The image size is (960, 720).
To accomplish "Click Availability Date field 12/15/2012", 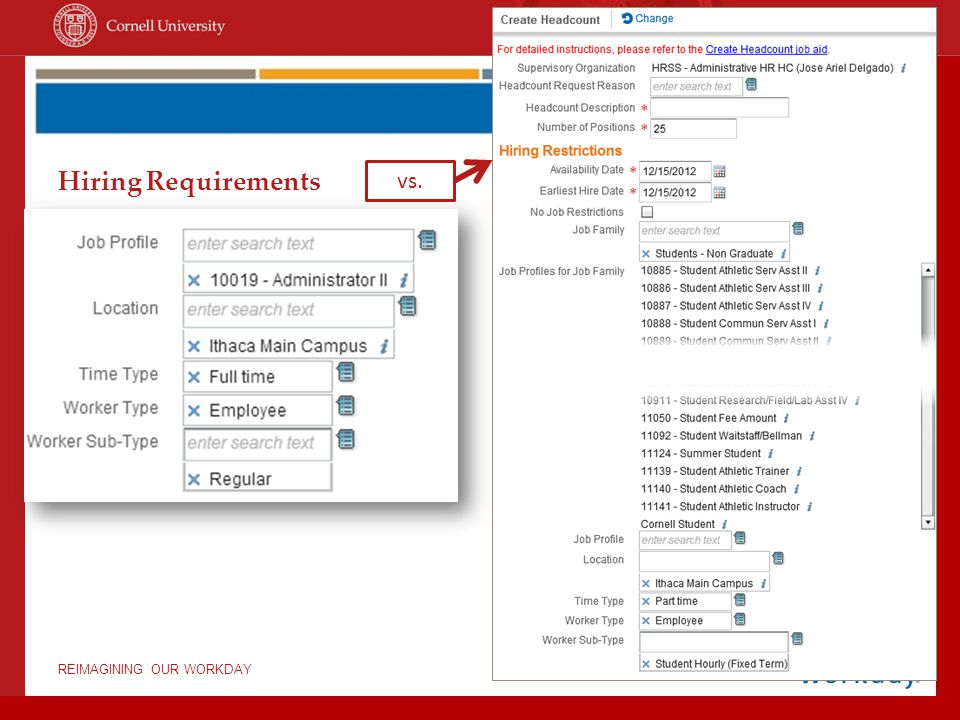I will 675,171.
